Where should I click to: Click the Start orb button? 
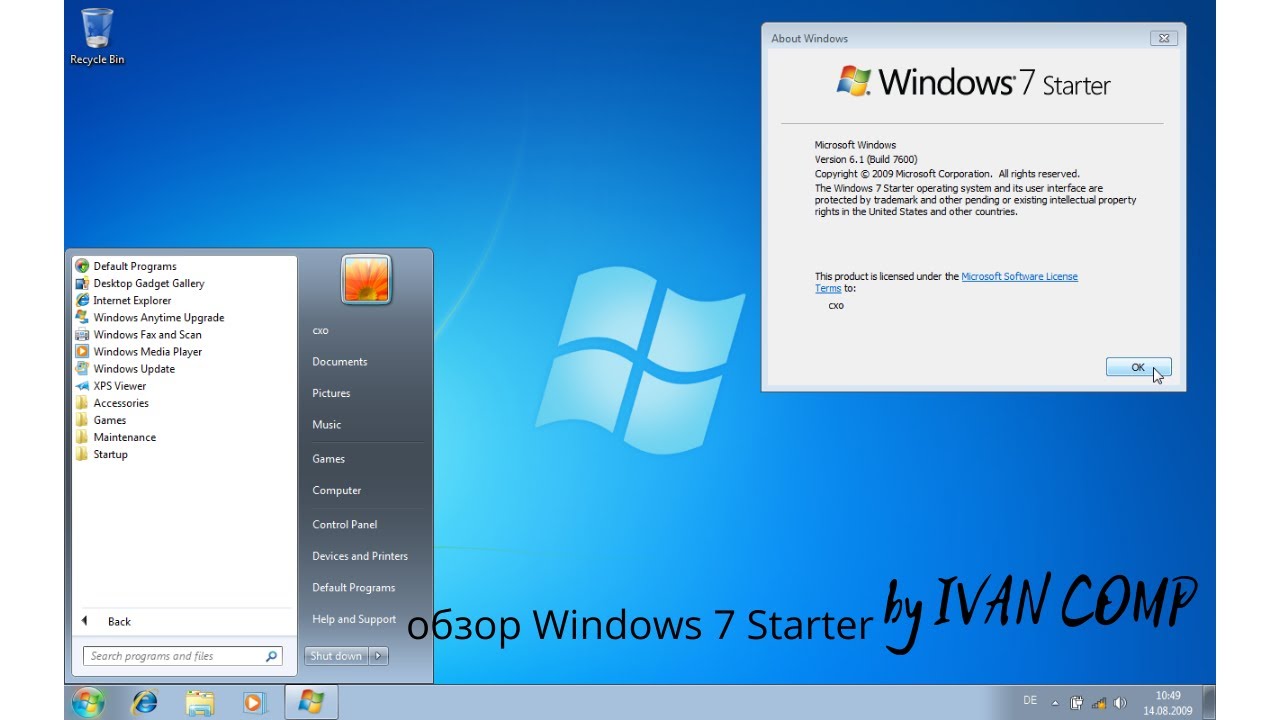tap(88, 702)
